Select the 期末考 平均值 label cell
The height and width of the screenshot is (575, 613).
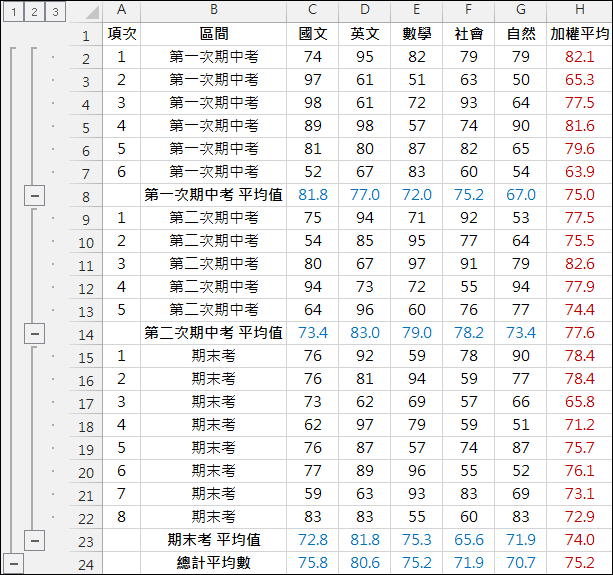(x=213, y=540)
